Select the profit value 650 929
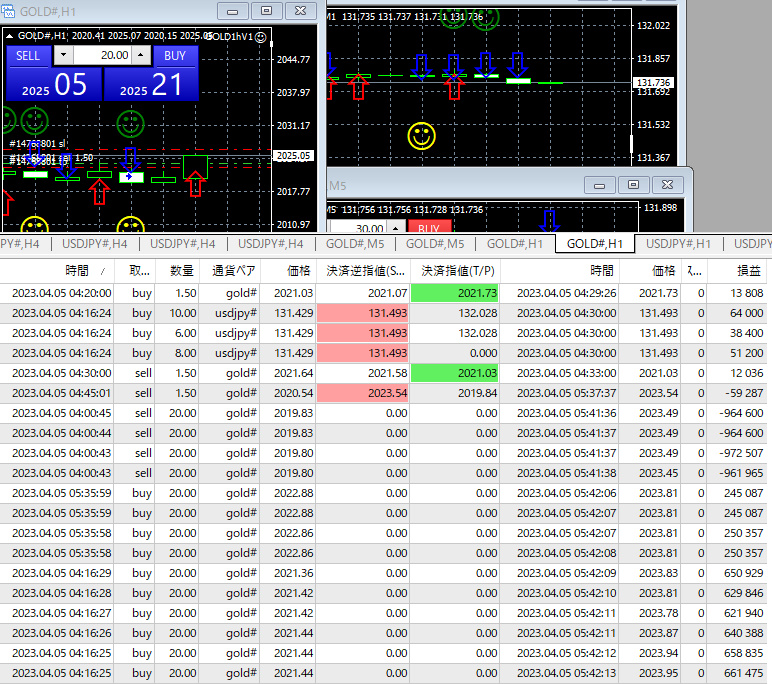 click(x=743, y=573)
